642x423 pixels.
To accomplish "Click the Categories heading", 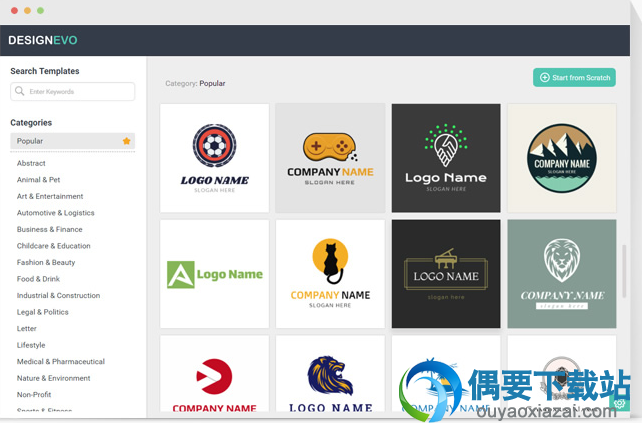I will 31,122.
